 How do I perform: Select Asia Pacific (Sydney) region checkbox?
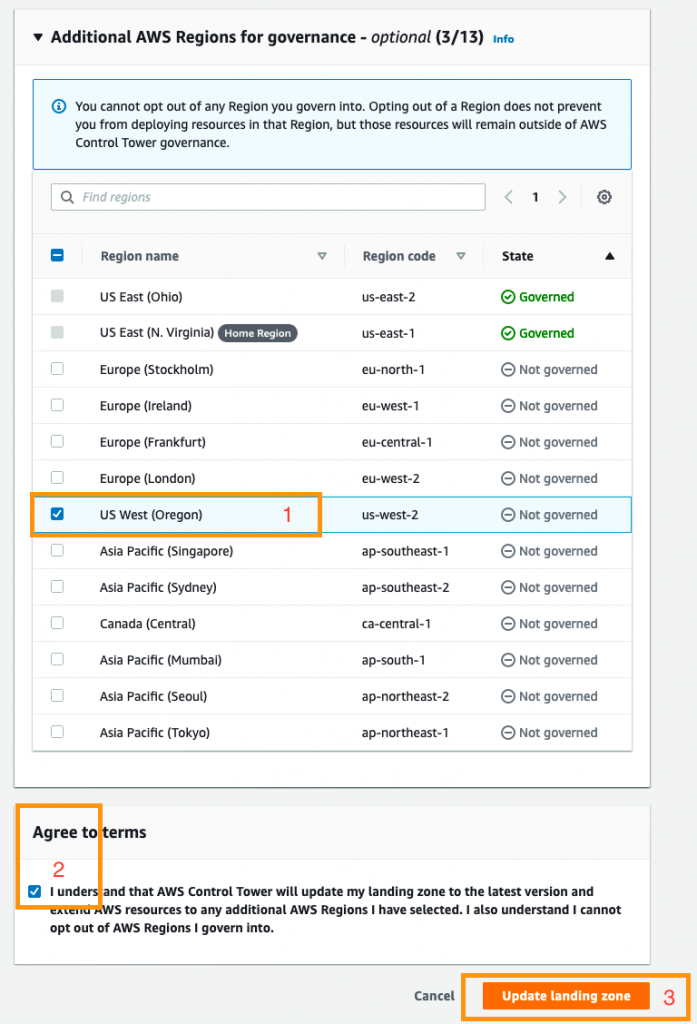(57, 586)
